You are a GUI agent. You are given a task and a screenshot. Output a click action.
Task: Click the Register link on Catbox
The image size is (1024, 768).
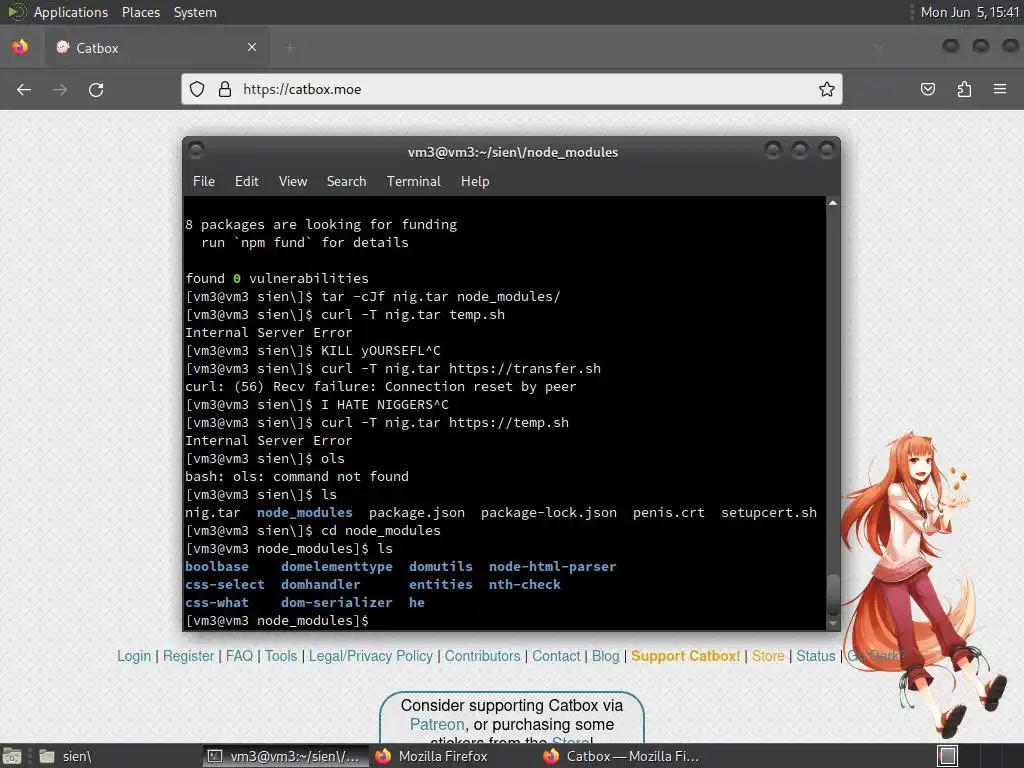189,656
